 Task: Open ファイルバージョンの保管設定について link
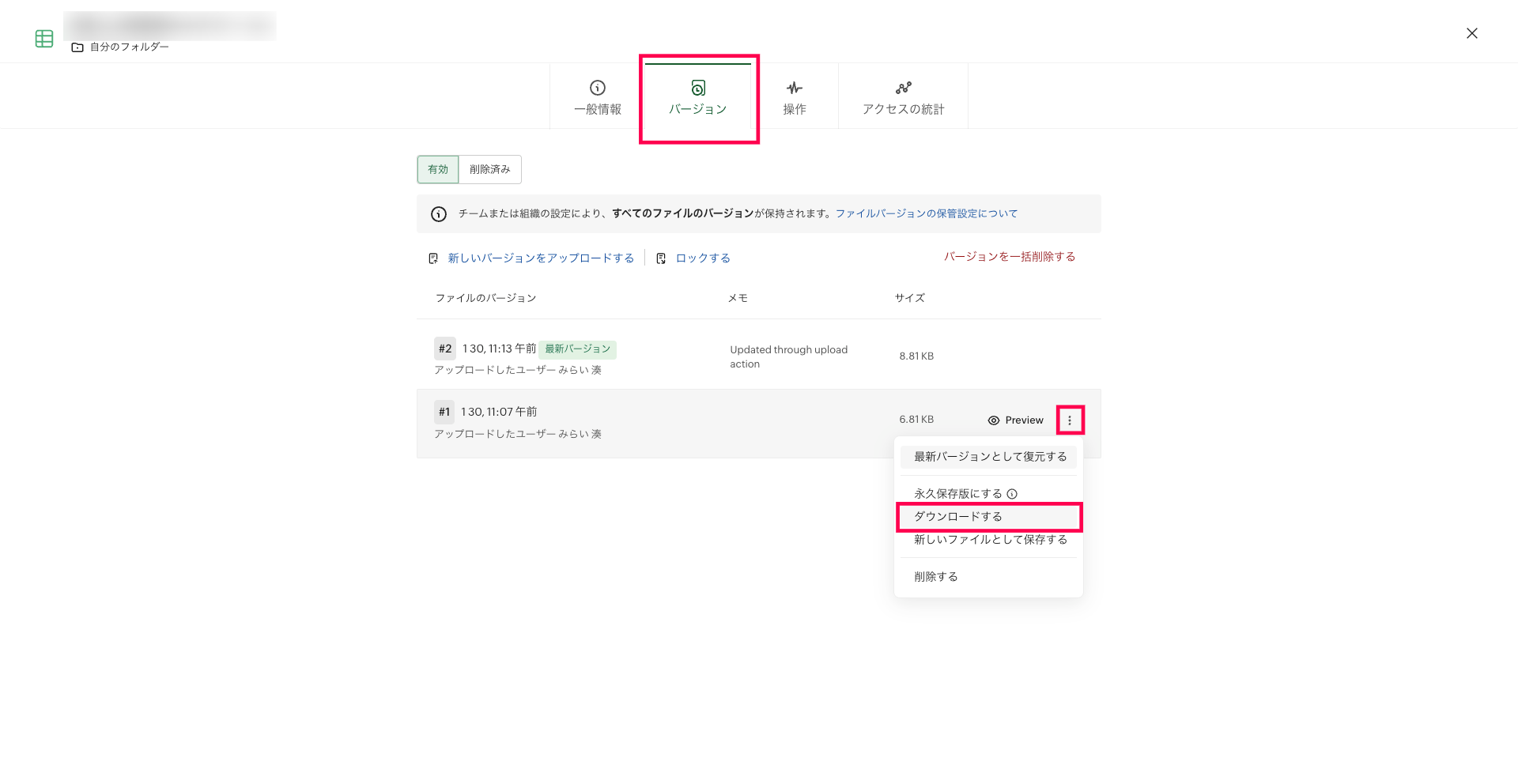(x=926, y=213)
